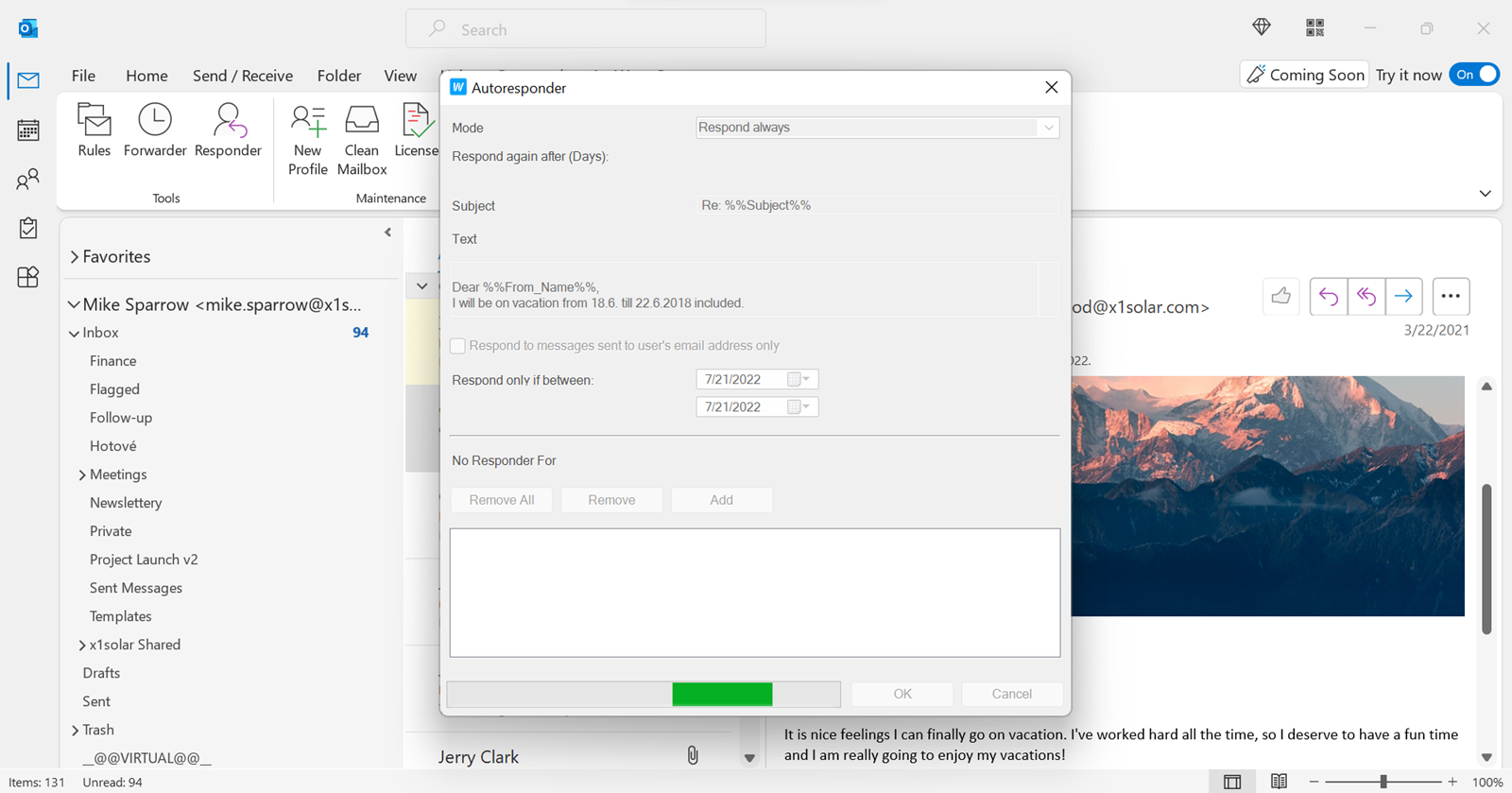Select the Project Launch v2 folder
The image size is (1512, 793).
[144, 560]
